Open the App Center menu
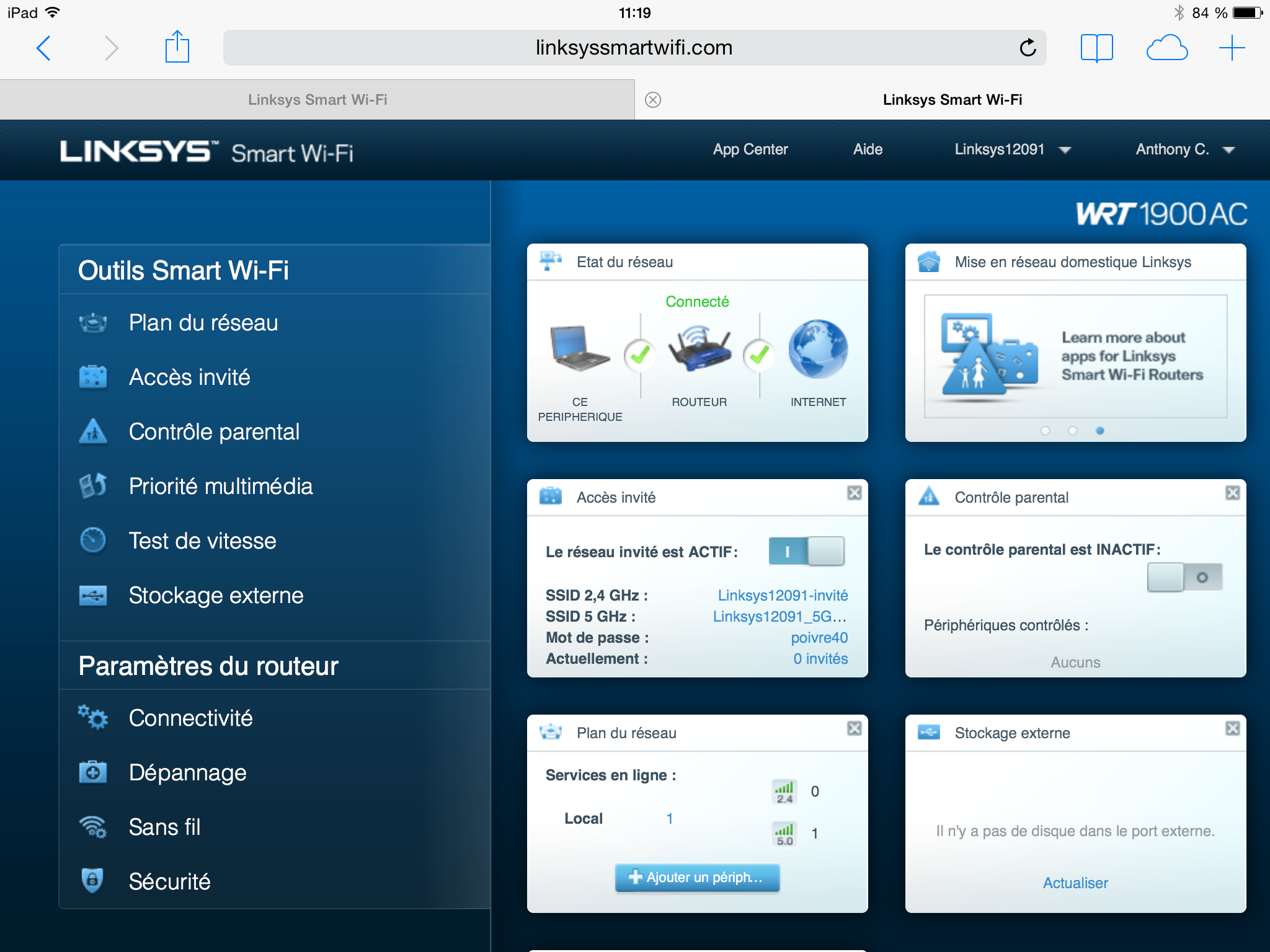 click(750, 150)
